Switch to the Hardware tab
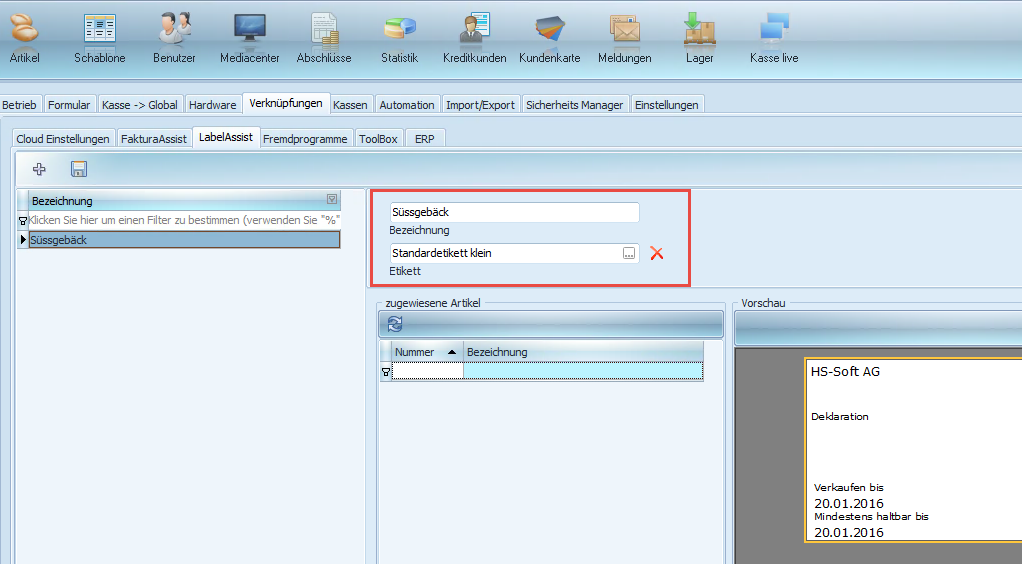1022x564 pixels. coord(212,105)
